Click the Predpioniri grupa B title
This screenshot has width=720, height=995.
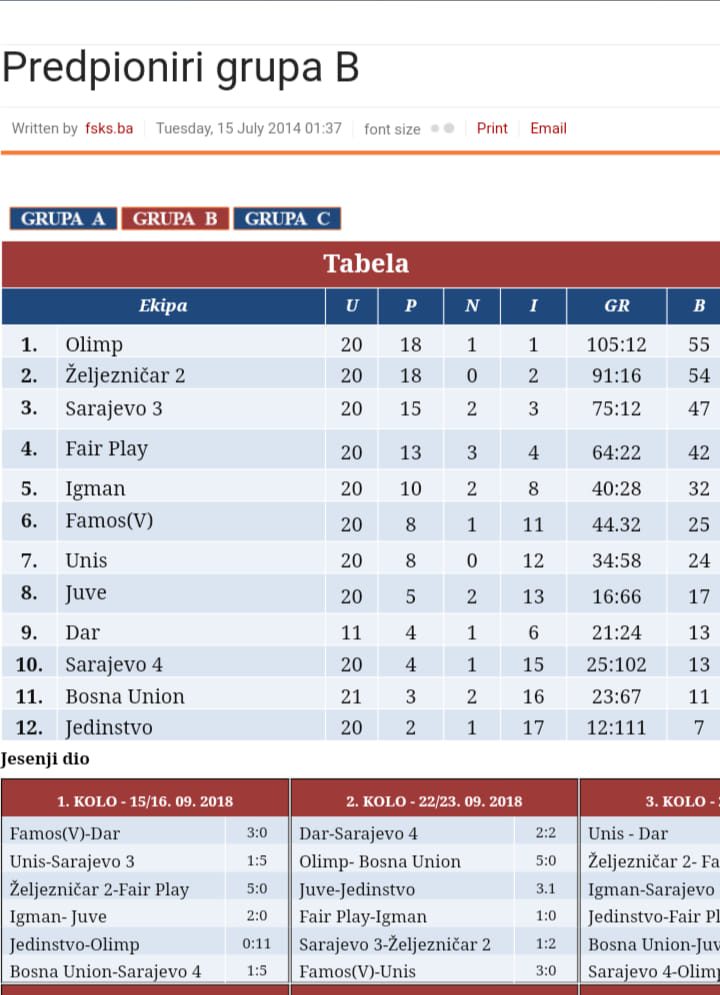[181, 67]
